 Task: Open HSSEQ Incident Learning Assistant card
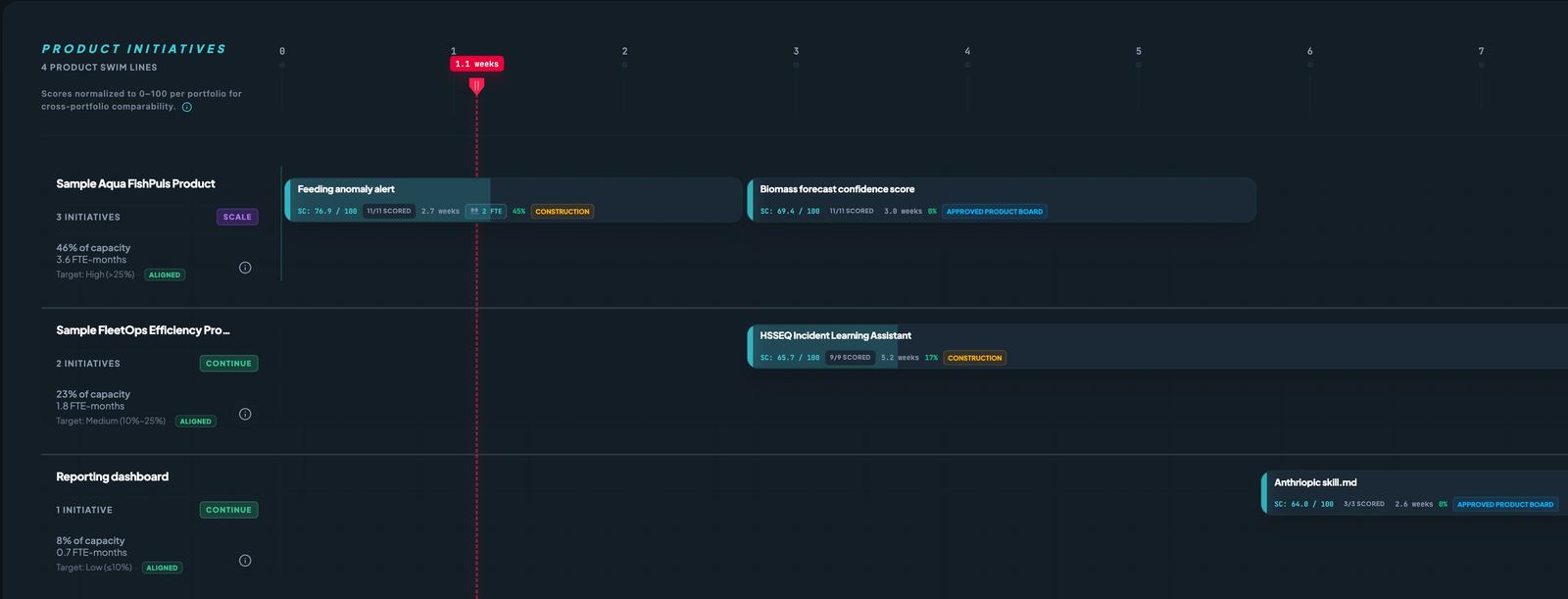[1157, 346]
